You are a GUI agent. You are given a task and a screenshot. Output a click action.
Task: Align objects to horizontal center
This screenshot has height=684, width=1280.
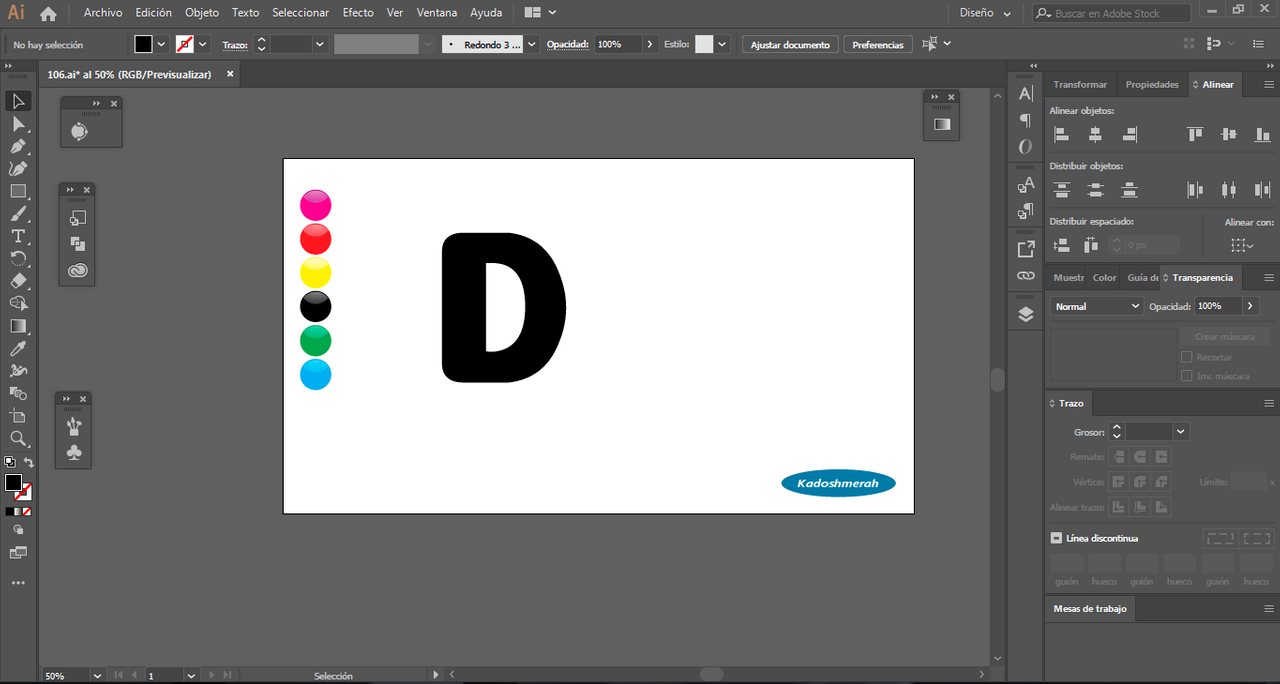[x=1096, y=134]
